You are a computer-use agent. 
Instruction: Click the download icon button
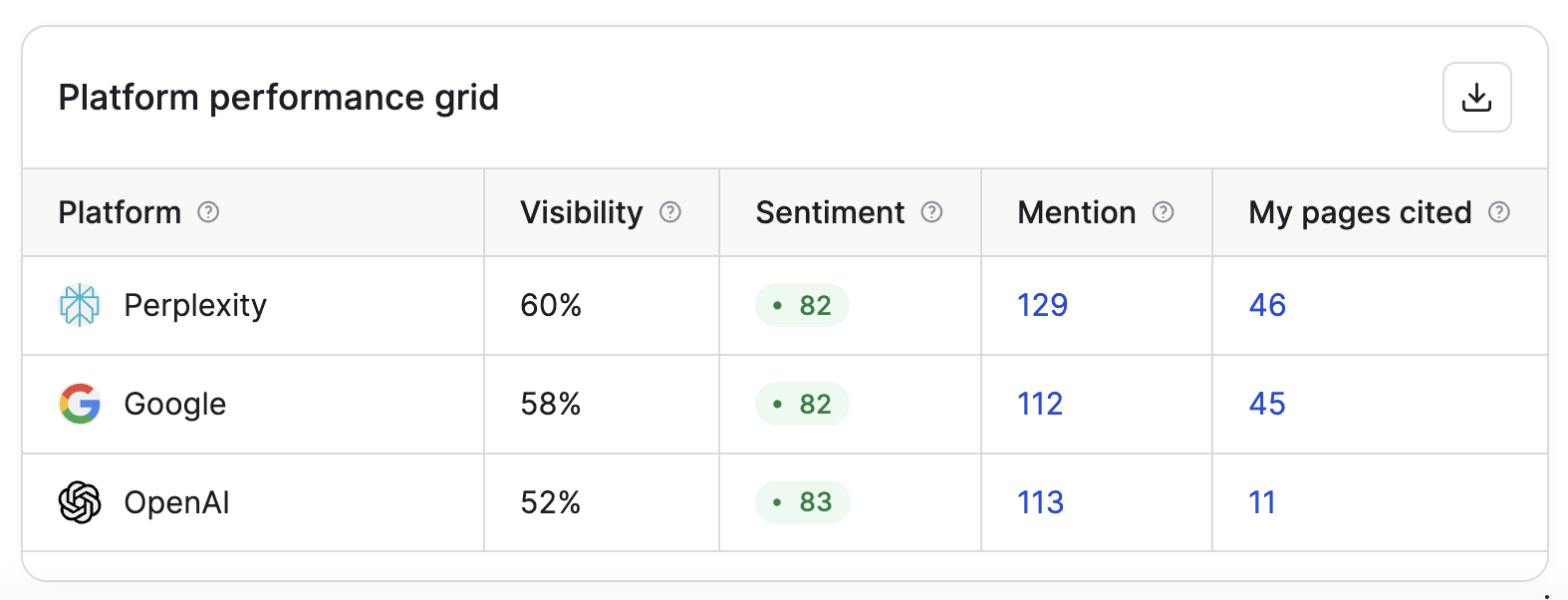(1476, 98)
